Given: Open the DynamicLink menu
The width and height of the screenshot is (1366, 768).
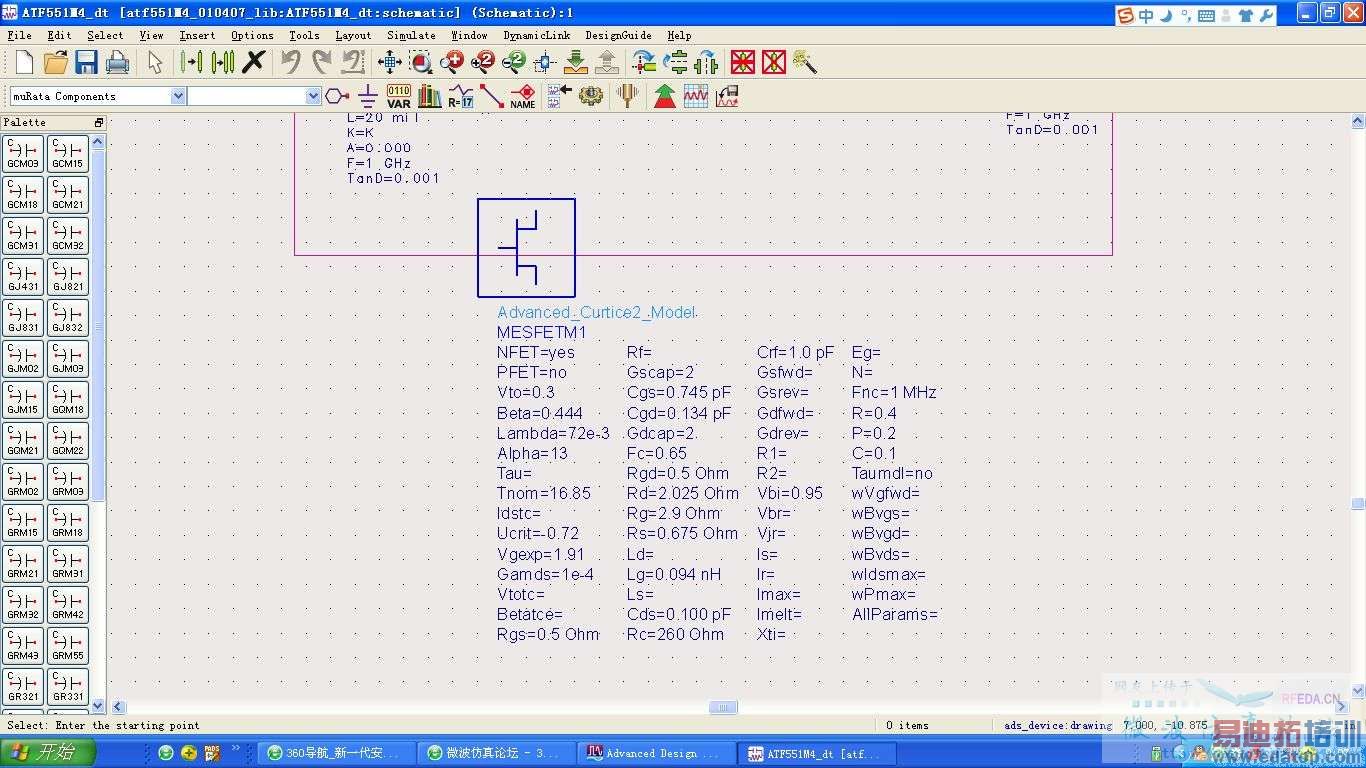Looking at the screenshot, I should click(x=536, y=35).
